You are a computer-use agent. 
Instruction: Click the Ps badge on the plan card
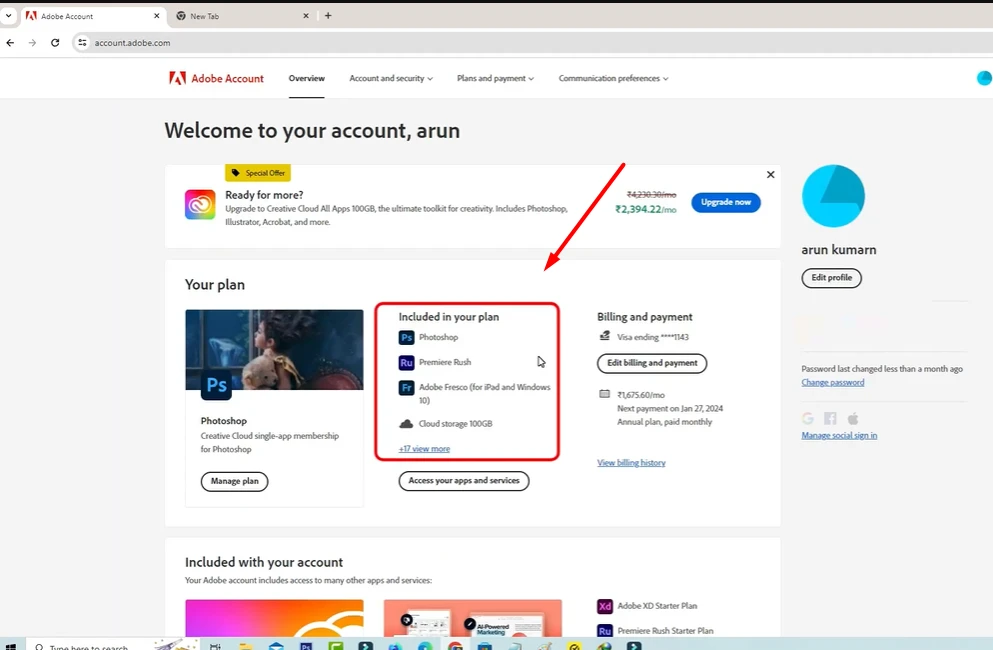[x=216, y=385]
